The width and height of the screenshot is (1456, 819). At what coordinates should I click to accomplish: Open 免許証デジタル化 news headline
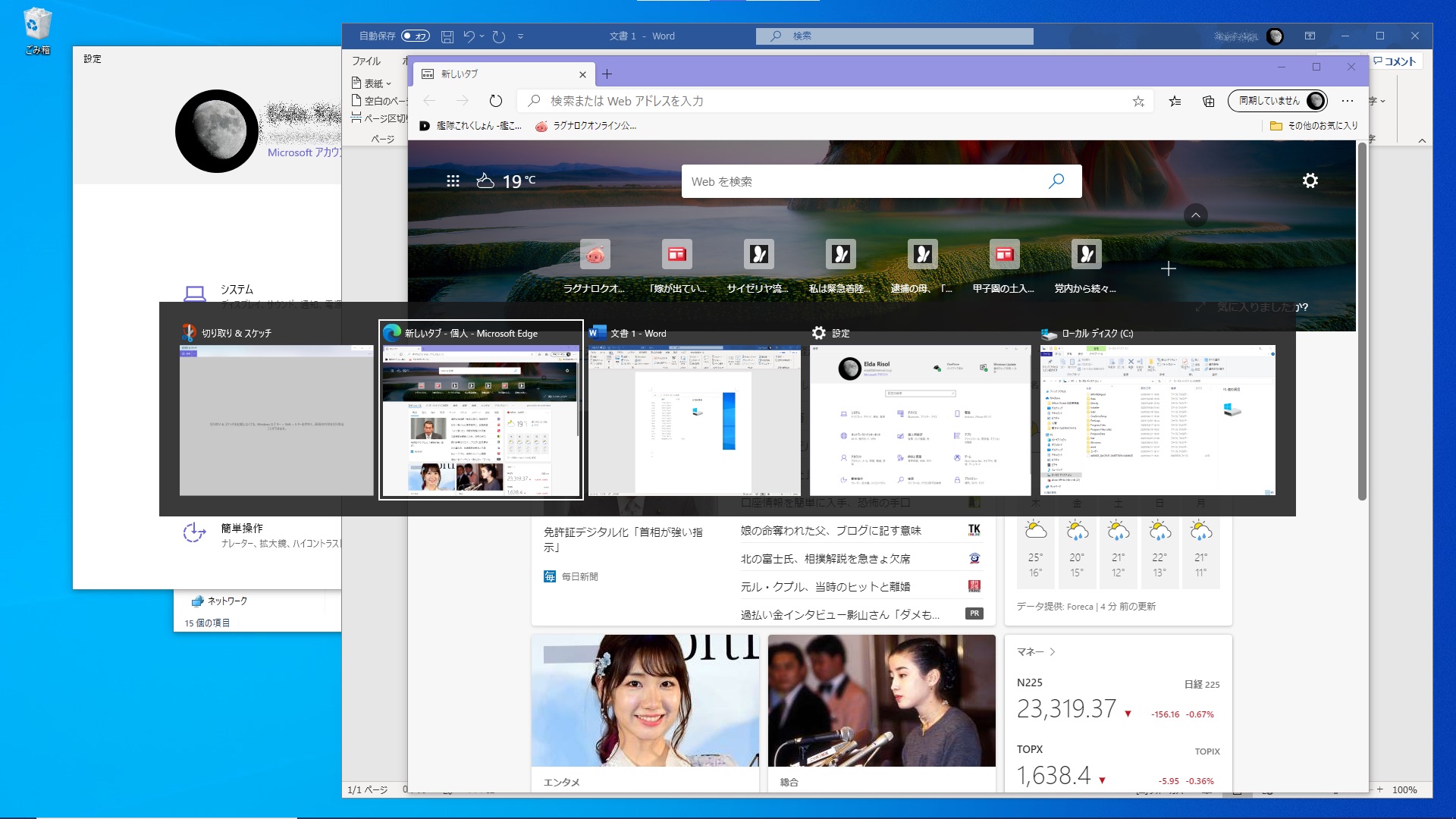[x=623, y=539]
